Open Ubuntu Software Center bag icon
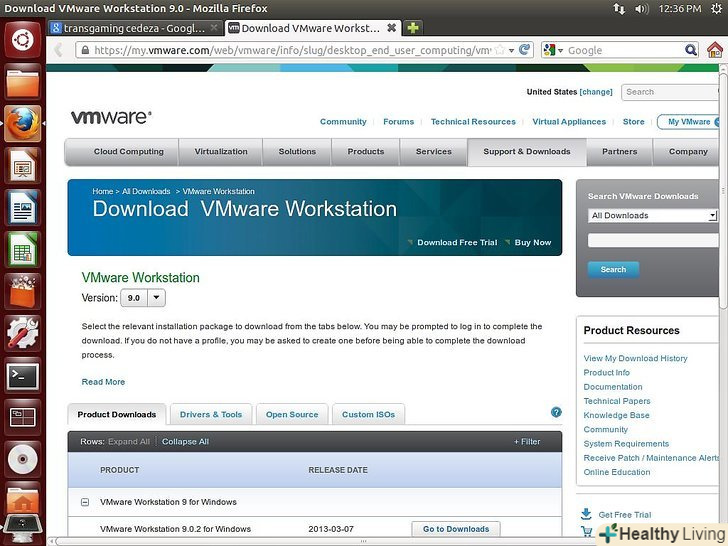 (22, 291)
